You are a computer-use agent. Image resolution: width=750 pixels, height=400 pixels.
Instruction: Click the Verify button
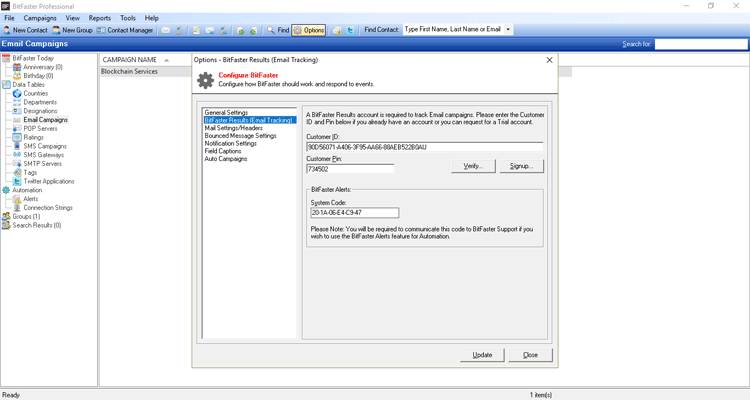tap(473, 166)
